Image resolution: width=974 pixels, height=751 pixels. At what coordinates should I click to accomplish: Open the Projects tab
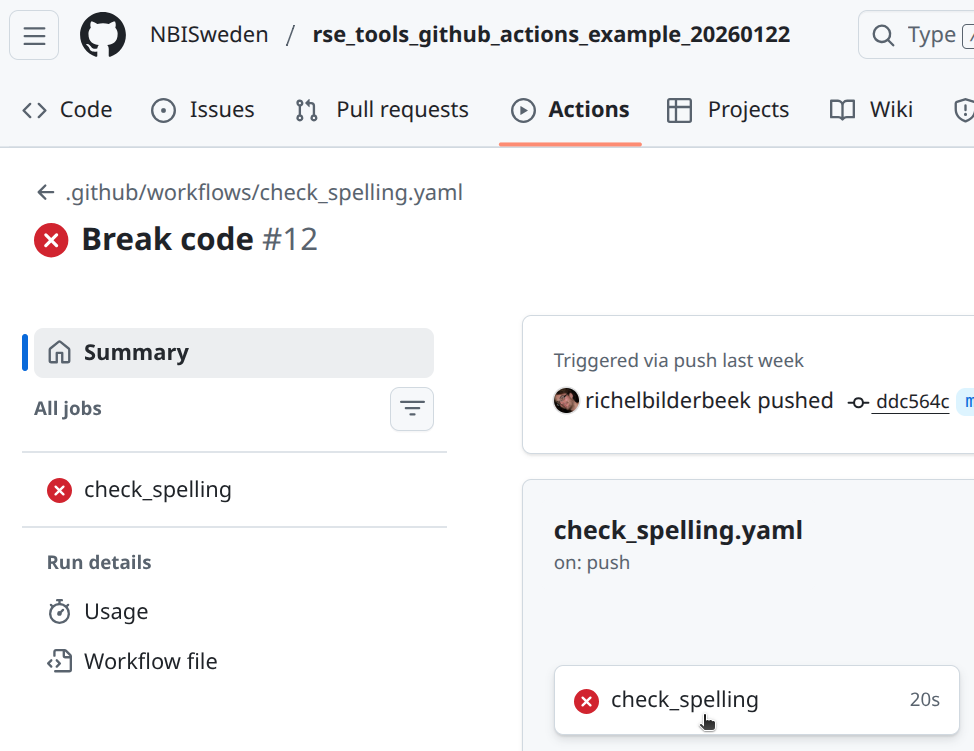pos(728,110)
